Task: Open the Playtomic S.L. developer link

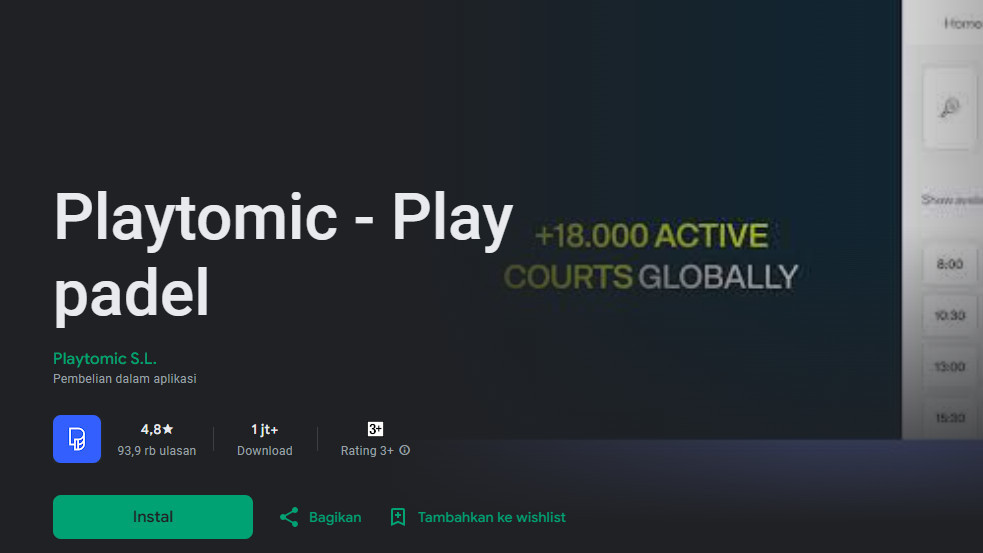Action: tap(105, 358)
